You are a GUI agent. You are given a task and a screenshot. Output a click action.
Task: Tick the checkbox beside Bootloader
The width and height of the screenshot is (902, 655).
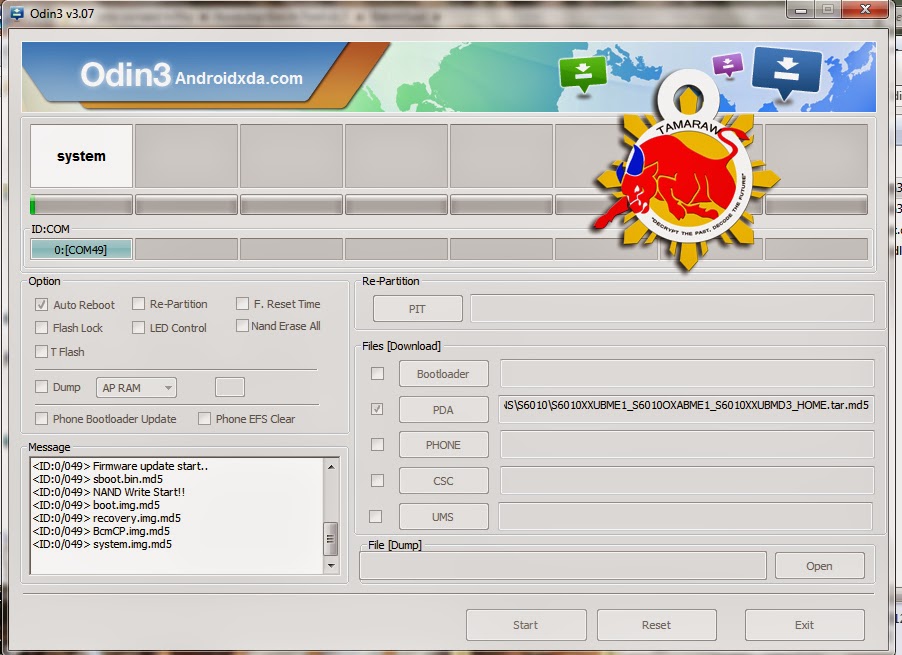tap(377, 374)
